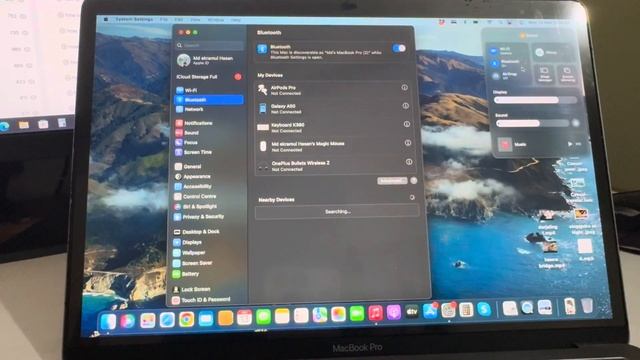
Task: Toggle AirDrop in the Control Centre panel
Action: click(496, 76)
